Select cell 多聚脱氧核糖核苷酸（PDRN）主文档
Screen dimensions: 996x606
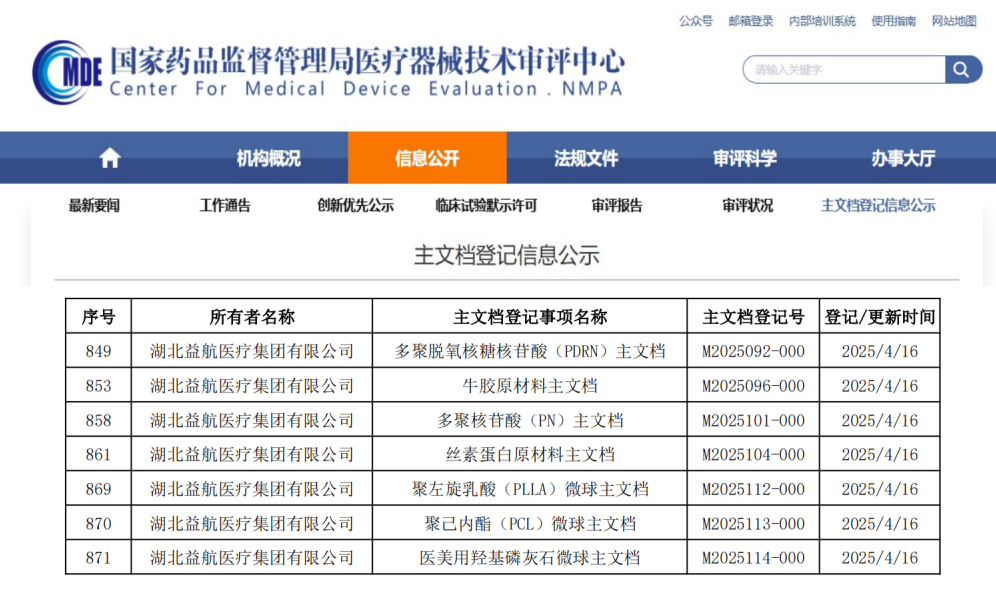pyautogui.click(x=530, y=351)
